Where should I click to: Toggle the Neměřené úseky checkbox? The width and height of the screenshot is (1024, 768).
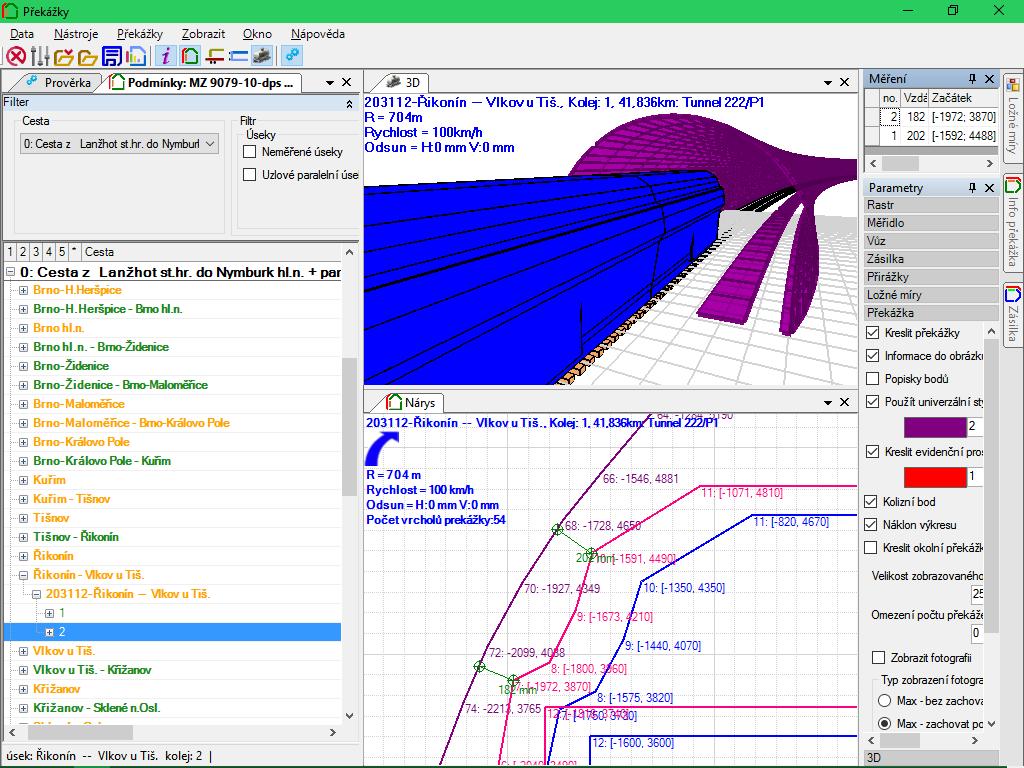point(249,152)
